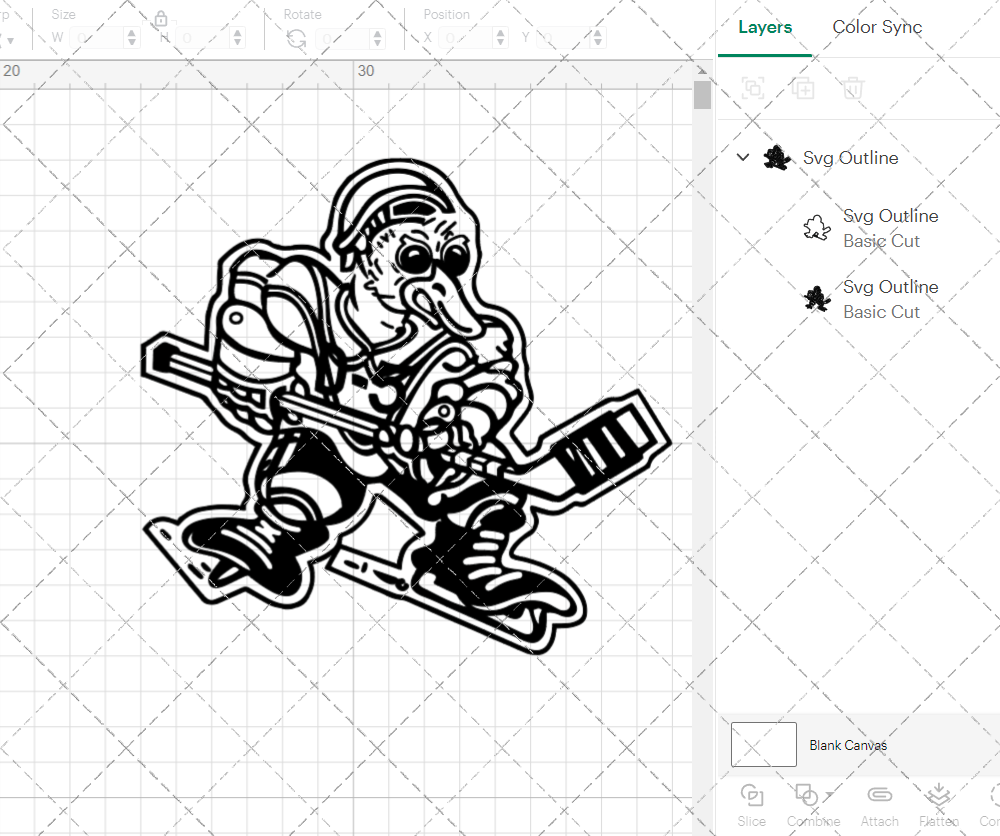The height and width of the screenshot is (836, 1000).
Task: Click the canvas vertical scrollbar thumb
Action: [x=702, y=95]
